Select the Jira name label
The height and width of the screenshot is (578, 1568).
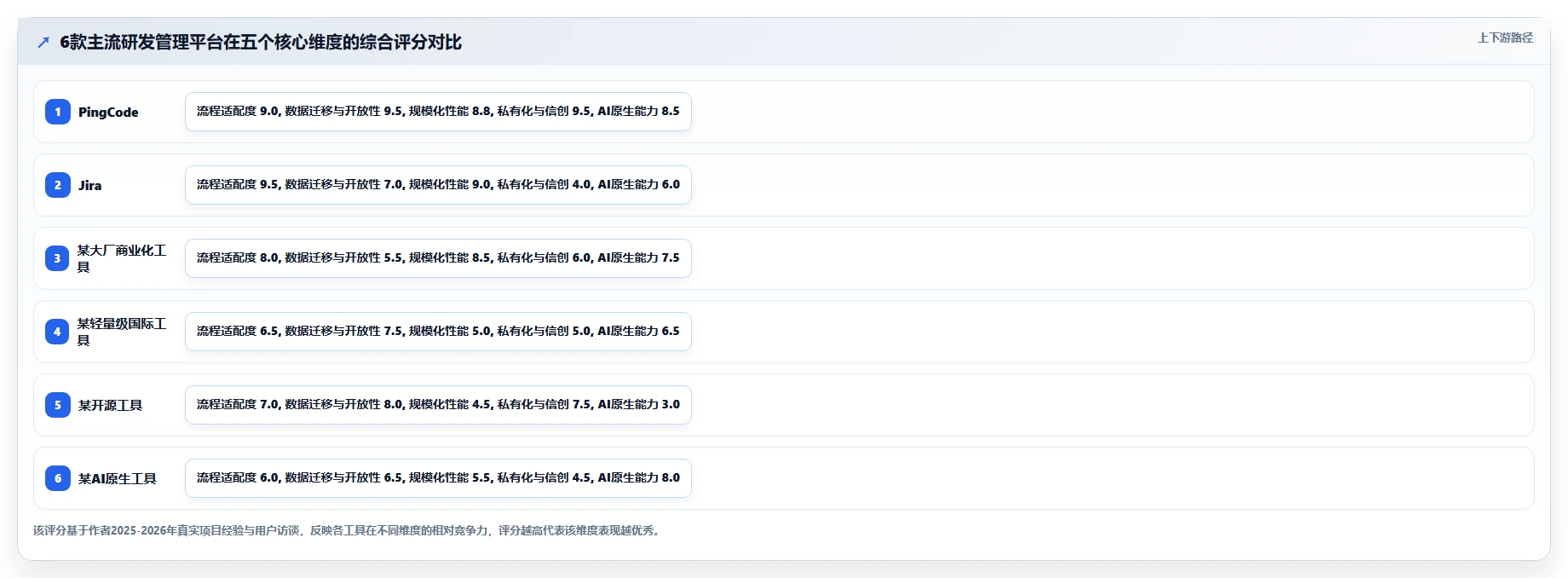(x=89, y=186)
